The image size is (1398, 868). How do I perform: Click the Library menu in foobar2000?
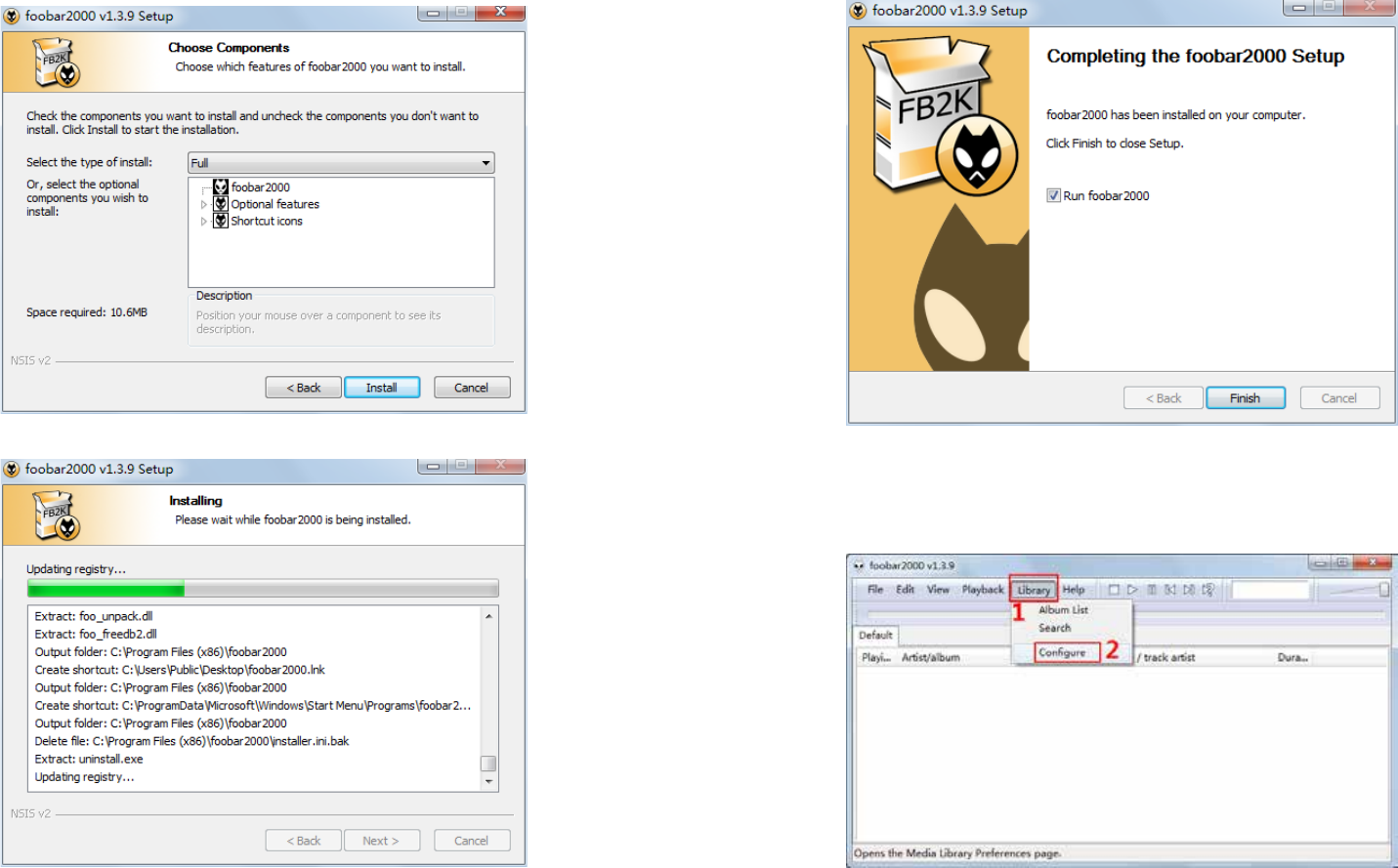pos(1034,590)
